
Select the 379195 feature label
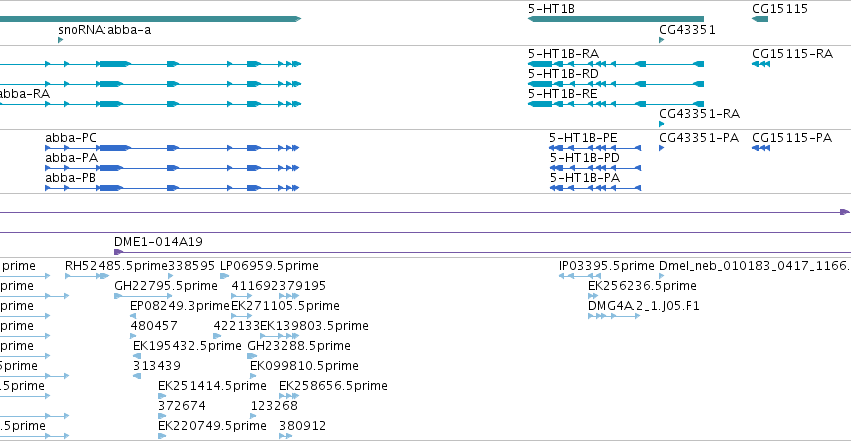(x=302, y=286)
